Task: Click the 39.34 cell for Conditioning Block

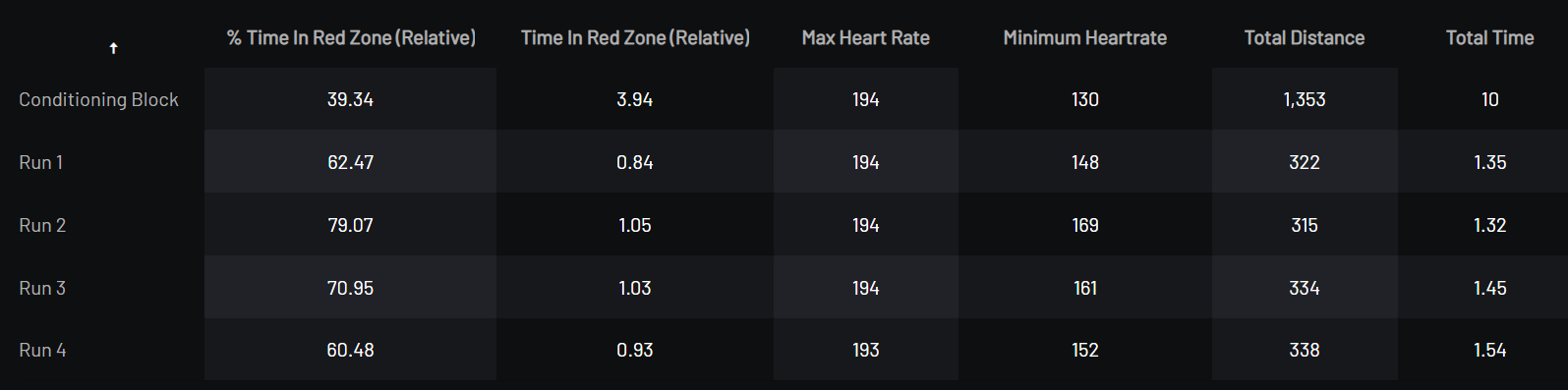Action: 350,99
